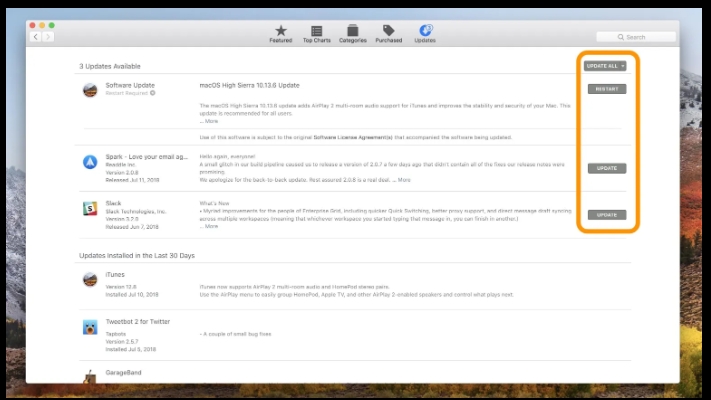Click the Spark app icon
Image resolution: width=711 pixels, height=400 pixels.
(x=90, y=162)
